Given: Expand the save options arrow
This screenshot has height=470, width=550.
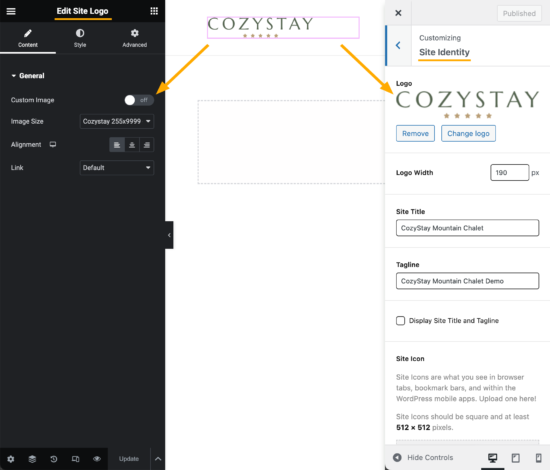Looking at the screenshot, I should [x=158, y=459].
